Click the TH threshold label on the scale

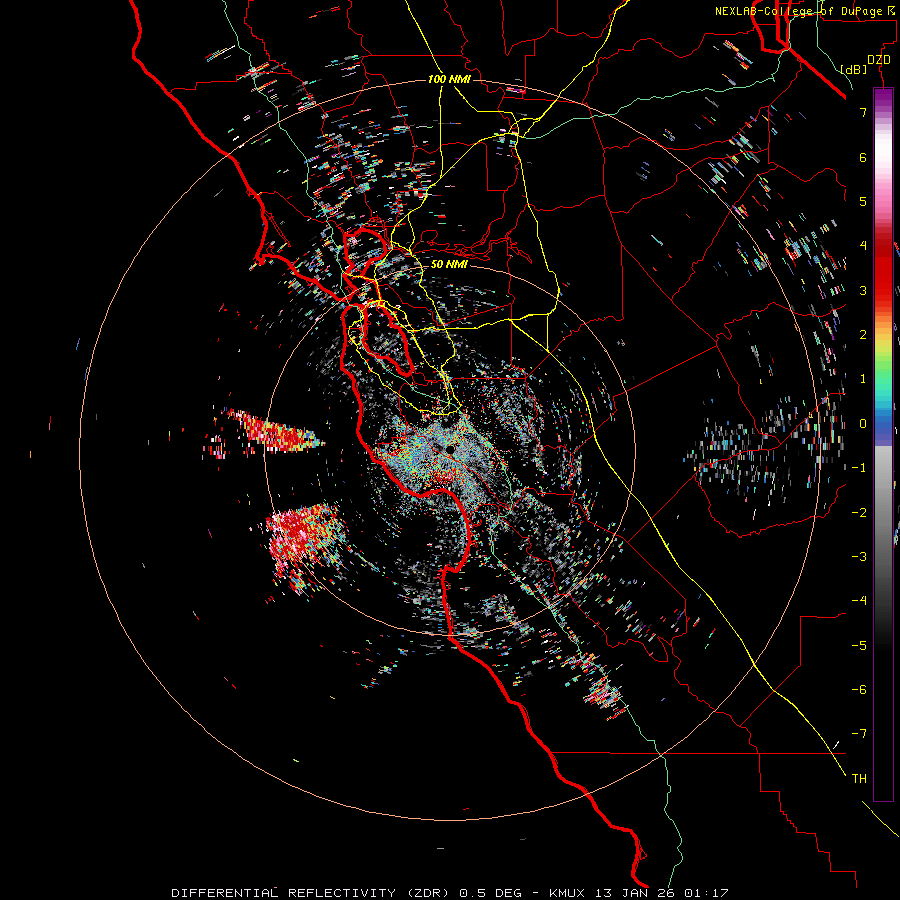859,778
